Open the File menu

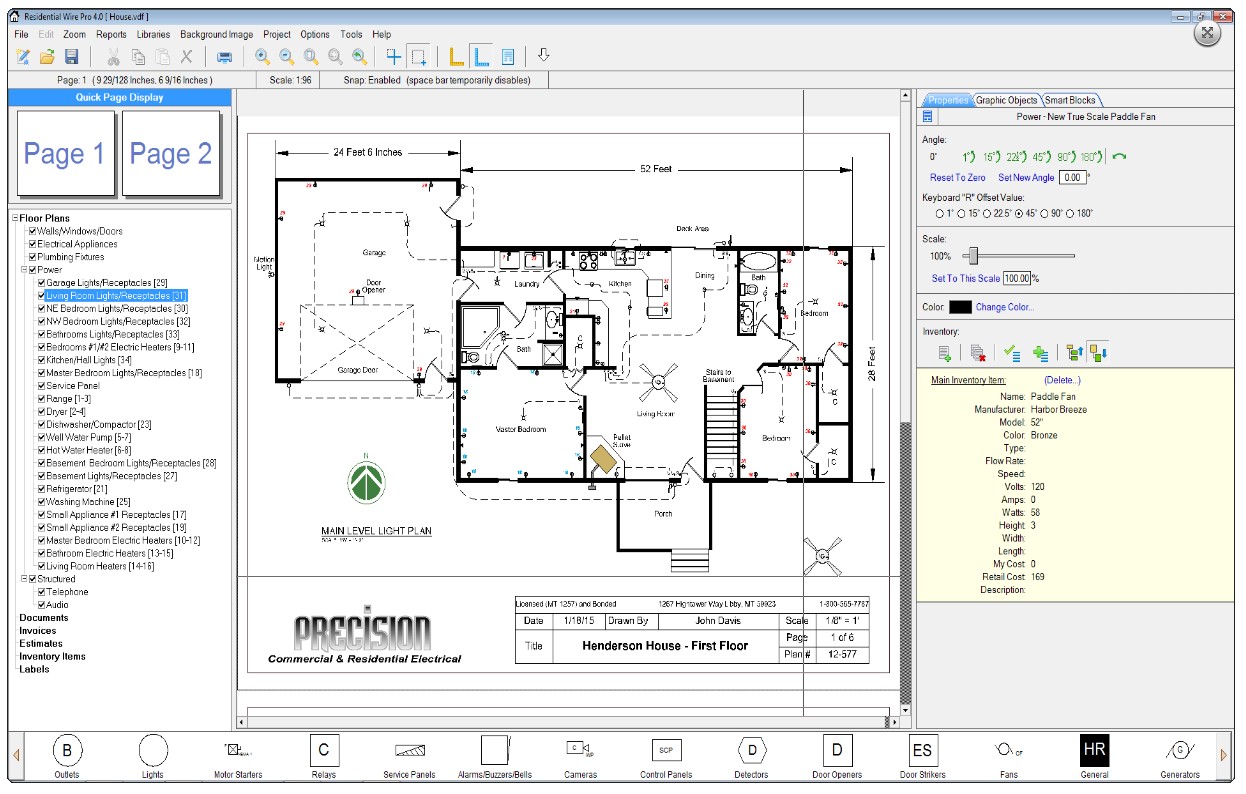[22, 34]
